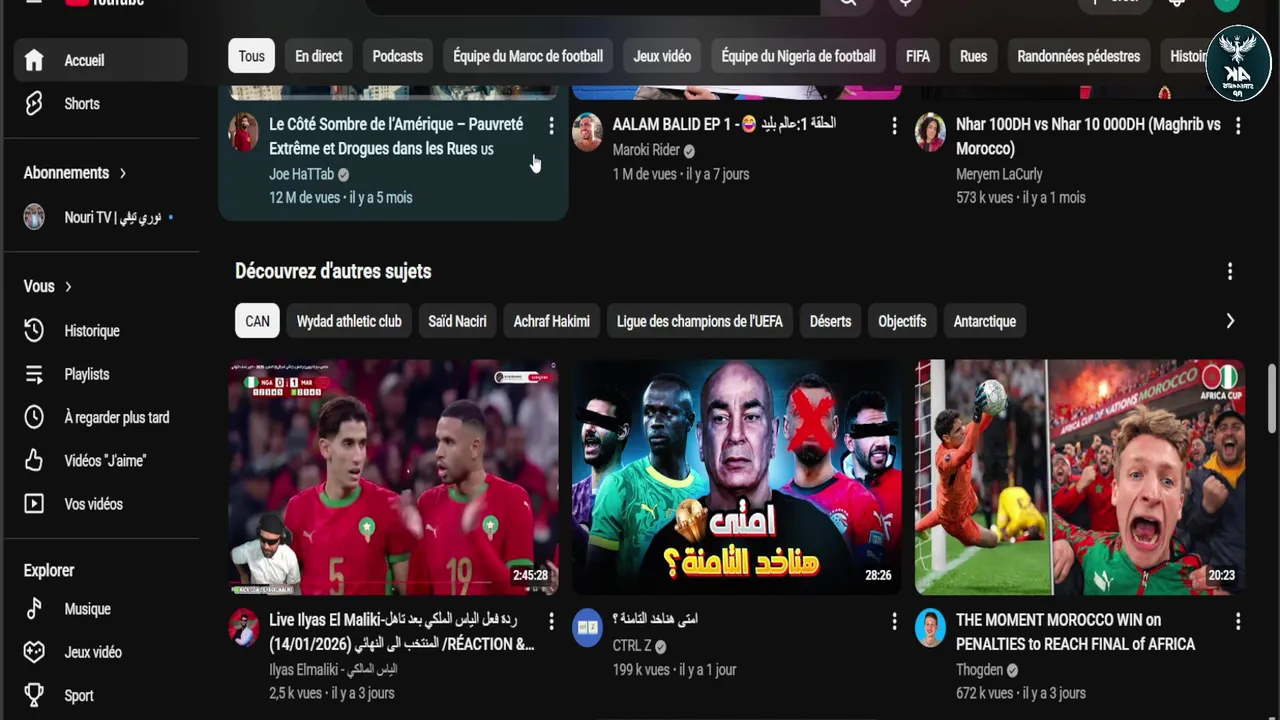Select the Jeux vidéo filter chip at top

(662, 56)
